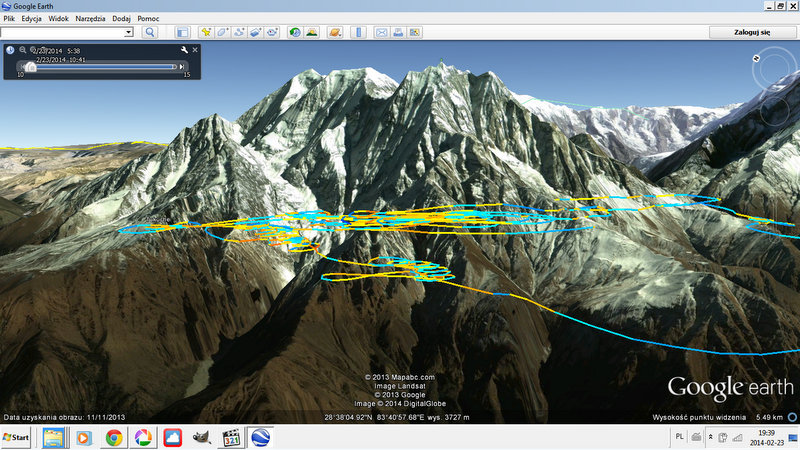This screenshot has height=450, width=800.
Task: Open the search box dropdown arrow
Action: click(x=129, y=32)
